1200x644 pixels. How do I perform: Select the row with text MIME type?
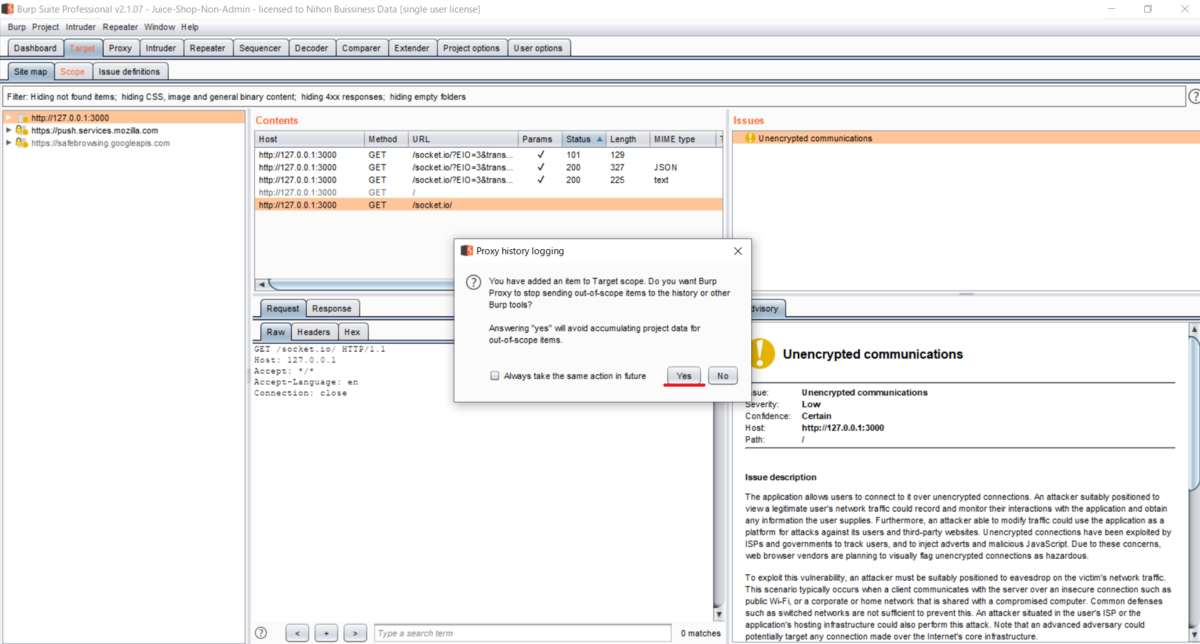point(488,180)
